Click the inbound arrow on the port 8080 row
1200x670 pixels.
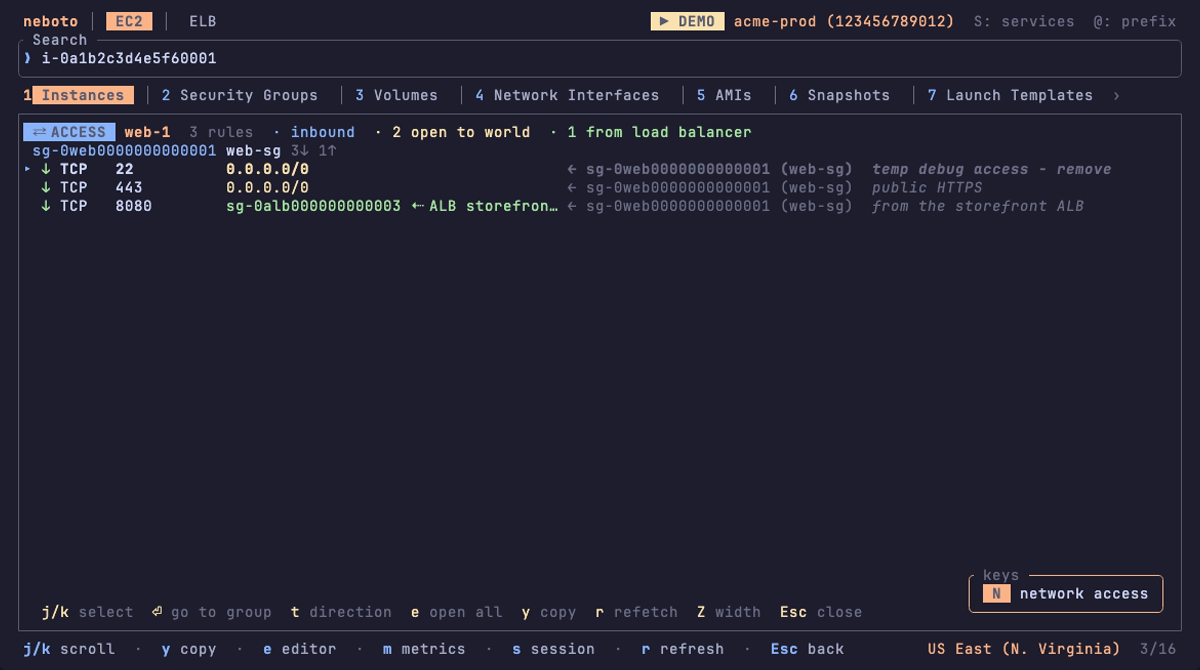[46, 206]
